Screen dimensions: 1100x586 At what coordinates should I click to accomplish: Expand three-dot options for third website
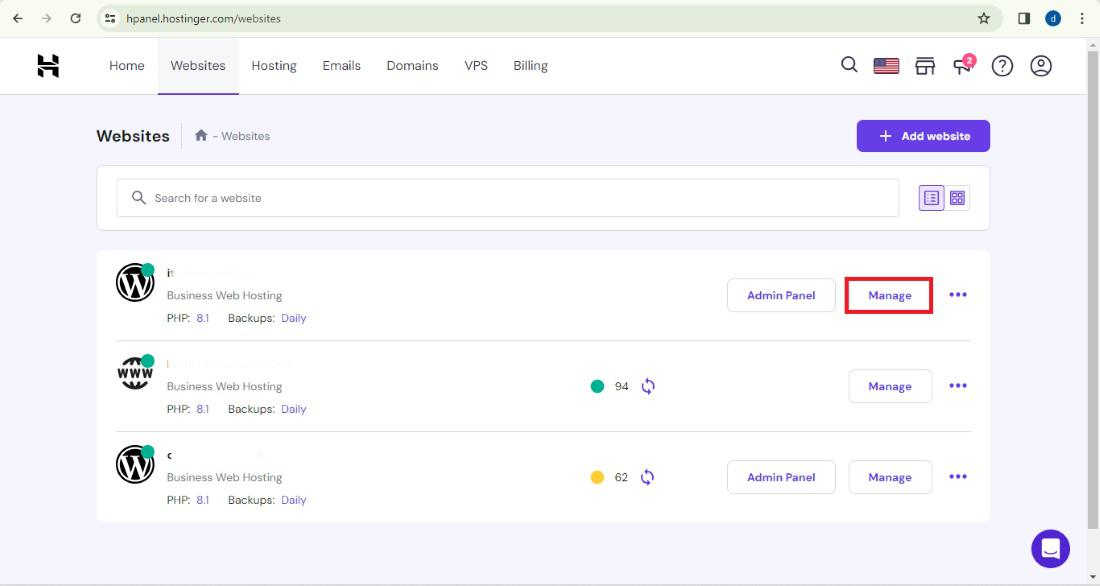coord(958,477)
